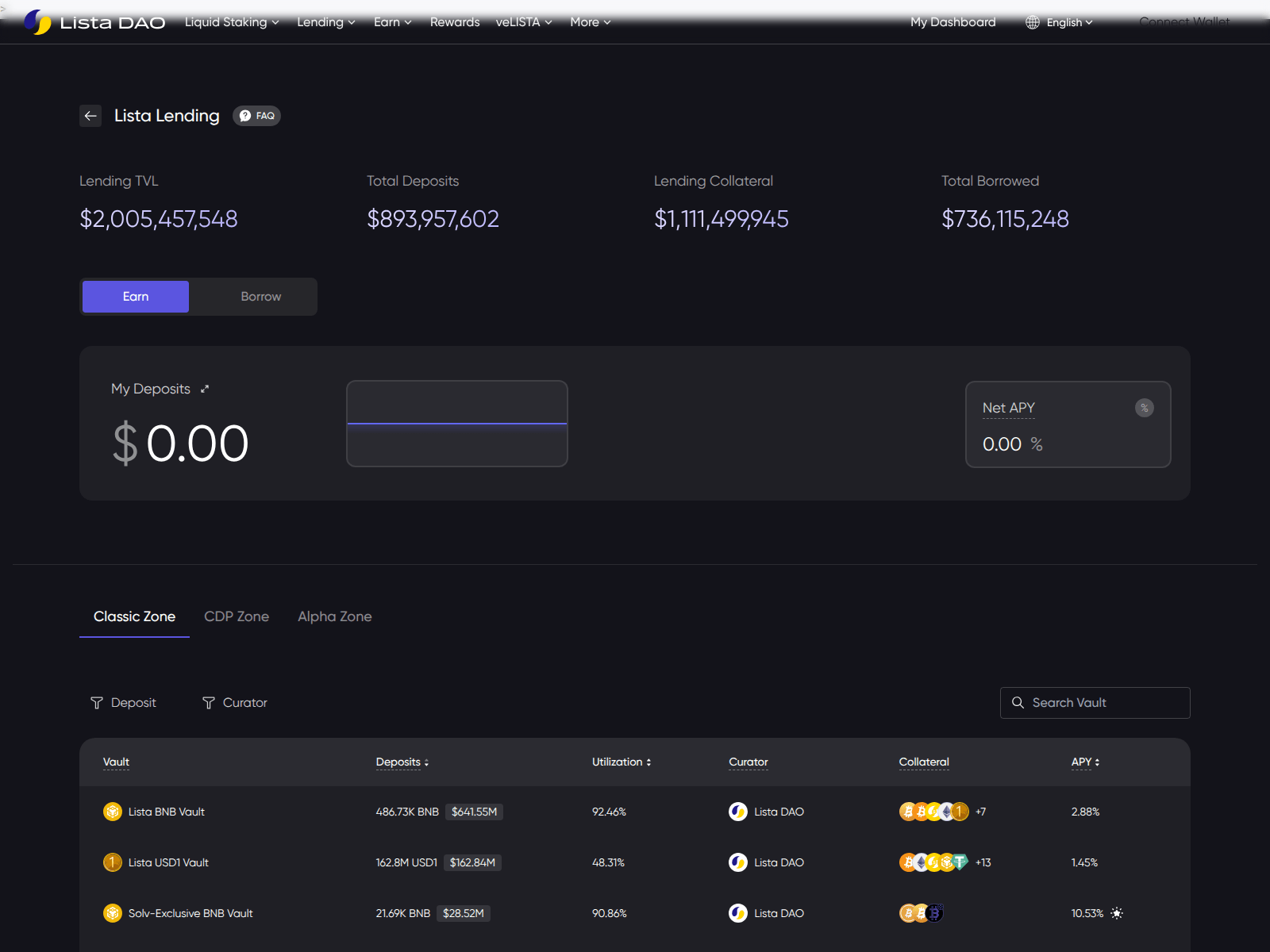The width and height of the screenshot is (1270, 952).
Task: Expand My Deposits details icon
Action: click(205, 389)
